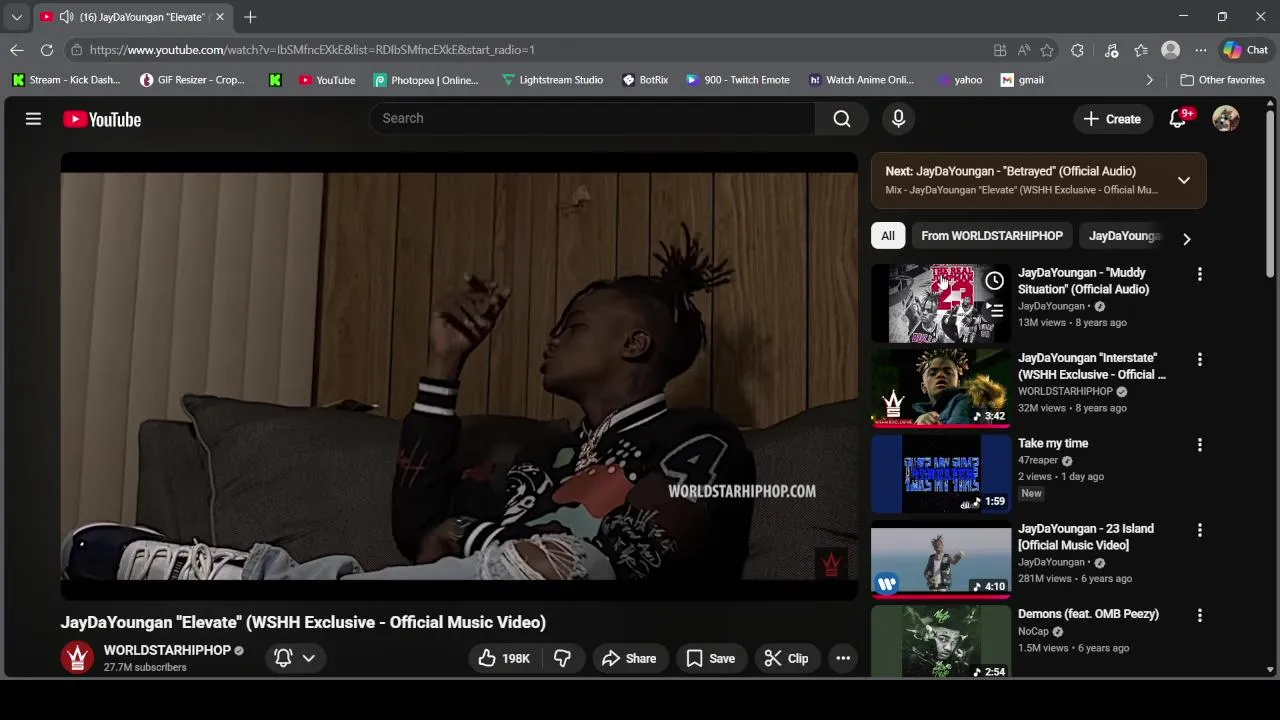This screenshot has height=720, width=1280.
Task: Open the gmail bookmark
Action: tap(1022, 80)
